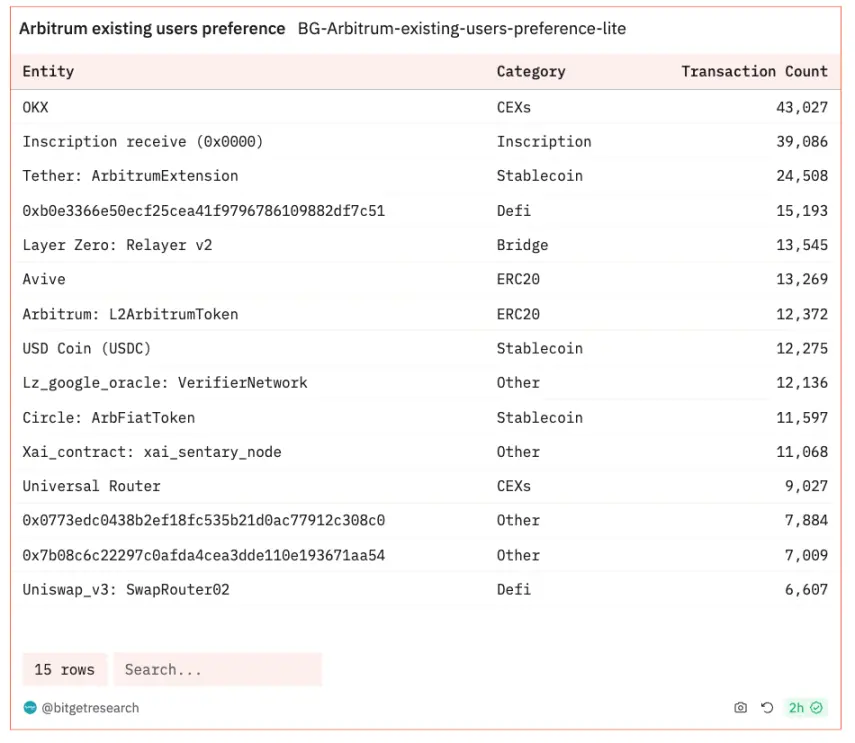
Task: Click the 2h freshness status badge
Action: [805, 708]
